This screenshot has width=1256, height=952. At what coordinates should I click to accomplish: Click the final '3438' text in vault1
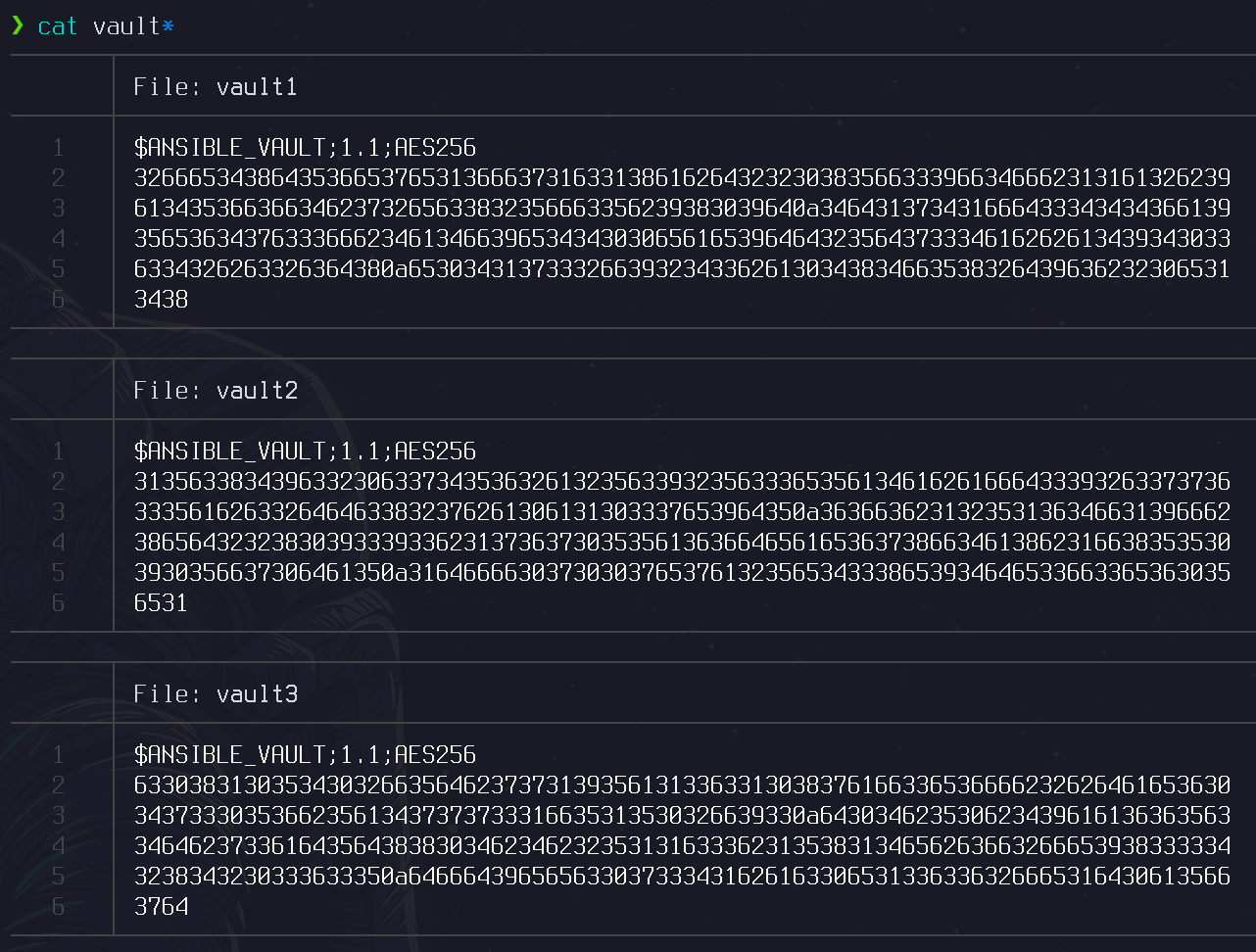pos(161,300)
